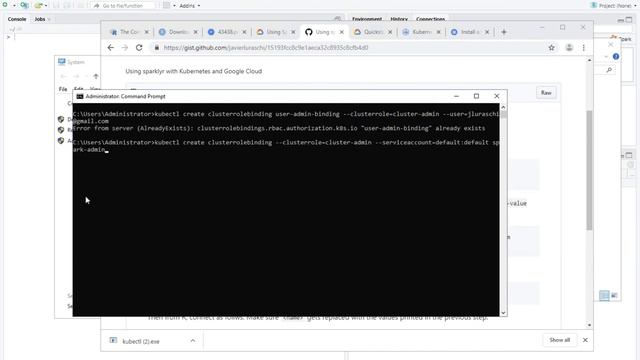Expand the kubectl (2).exe download options
Screen dimensions: 640x360
193,341
